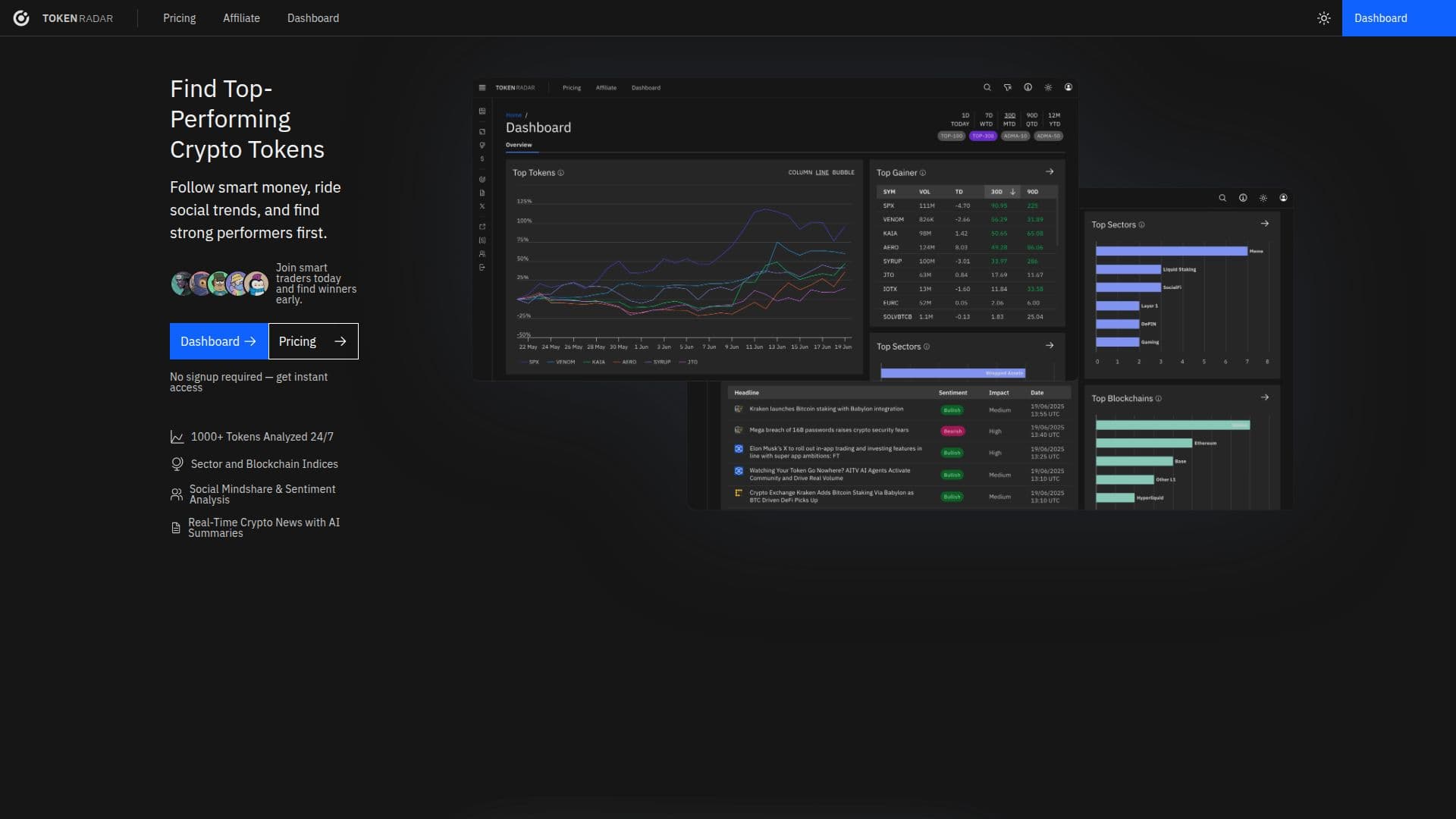The height and width of the screenshot is (819, 1456).
Task: Switch to the Overview tab in preview
Action: 519,145
